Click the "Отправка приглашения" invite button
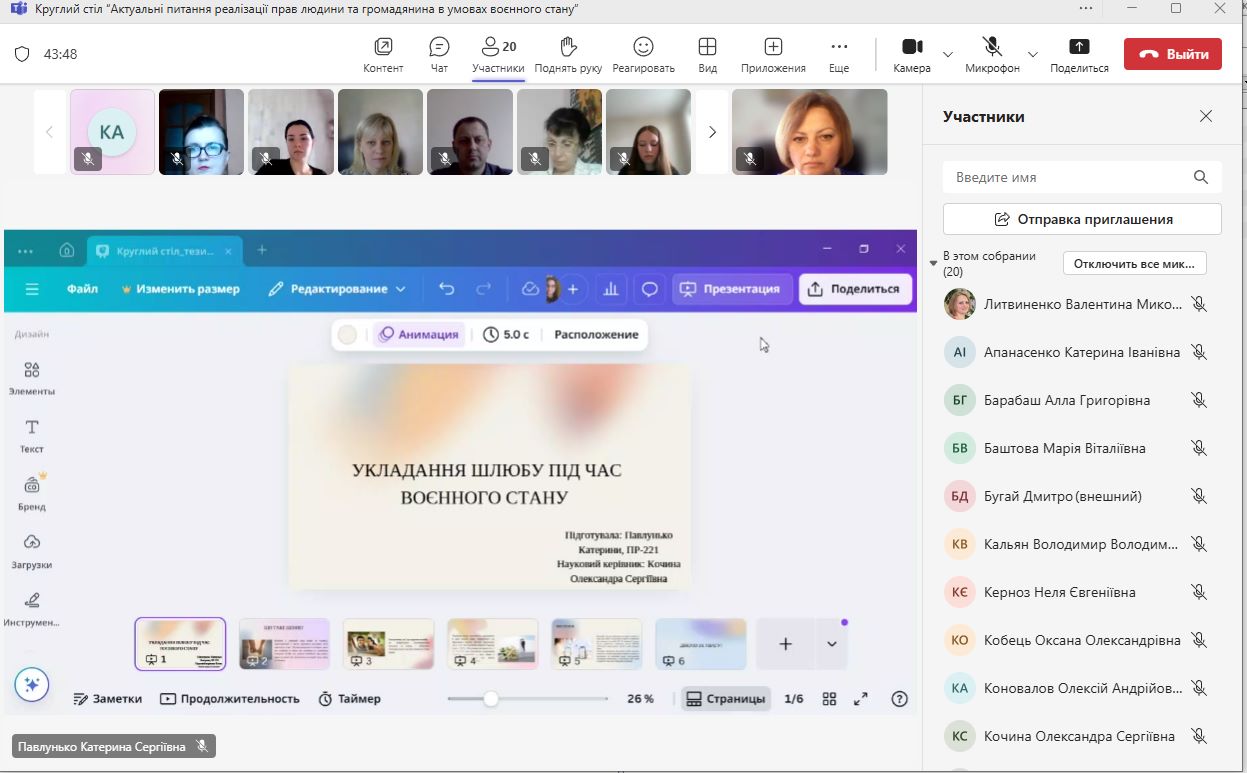Screen dimensions: 1247x773 point(1082,219)
